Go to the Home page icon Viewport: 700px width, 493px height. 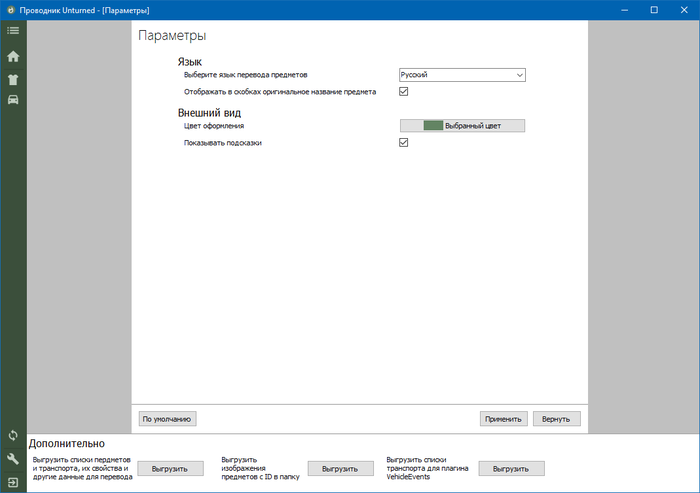13,56
